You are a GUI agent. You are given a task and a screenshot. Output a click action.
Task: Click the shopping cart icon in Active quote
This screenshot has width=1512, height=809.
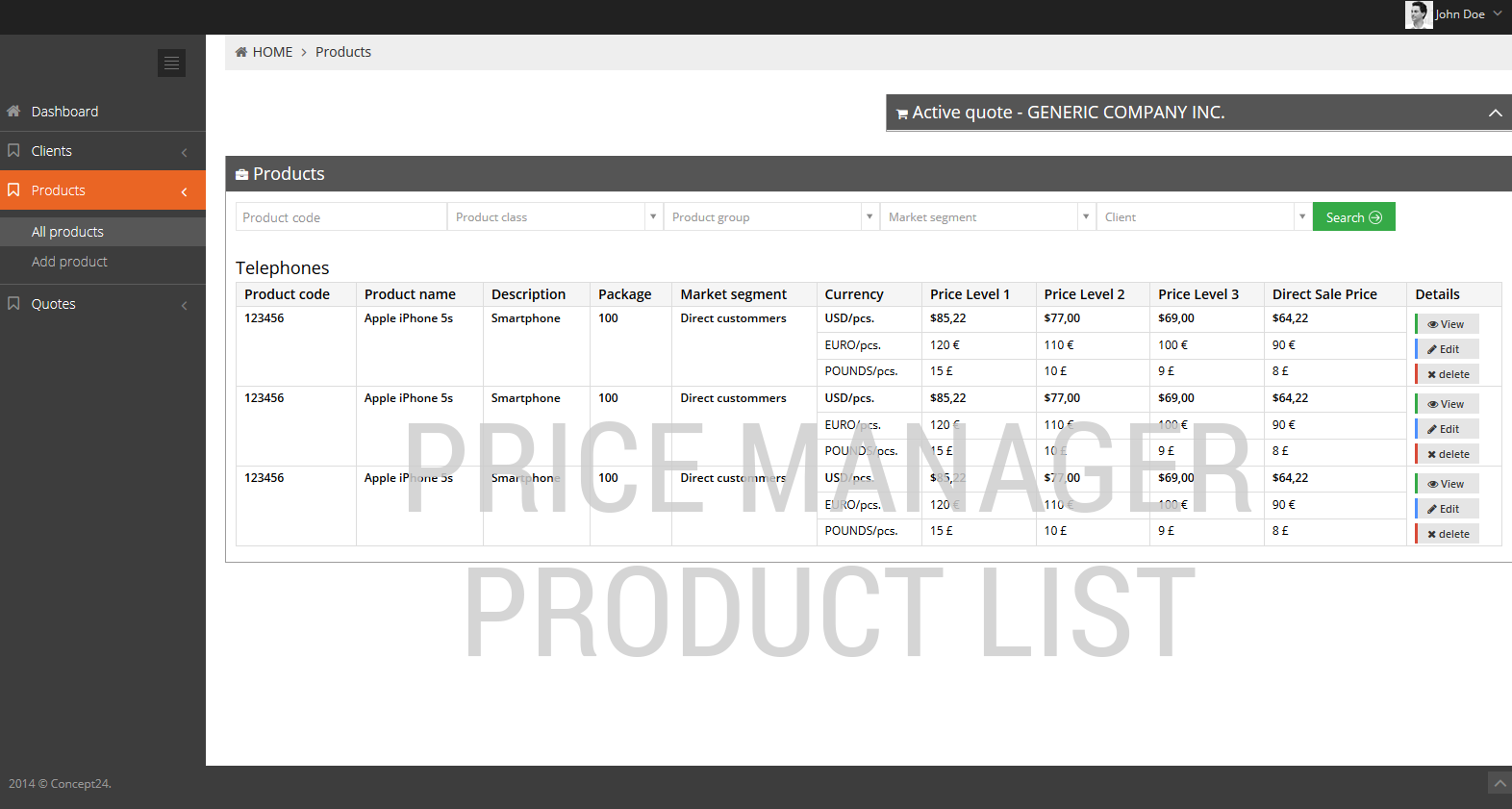pos(902,114)
